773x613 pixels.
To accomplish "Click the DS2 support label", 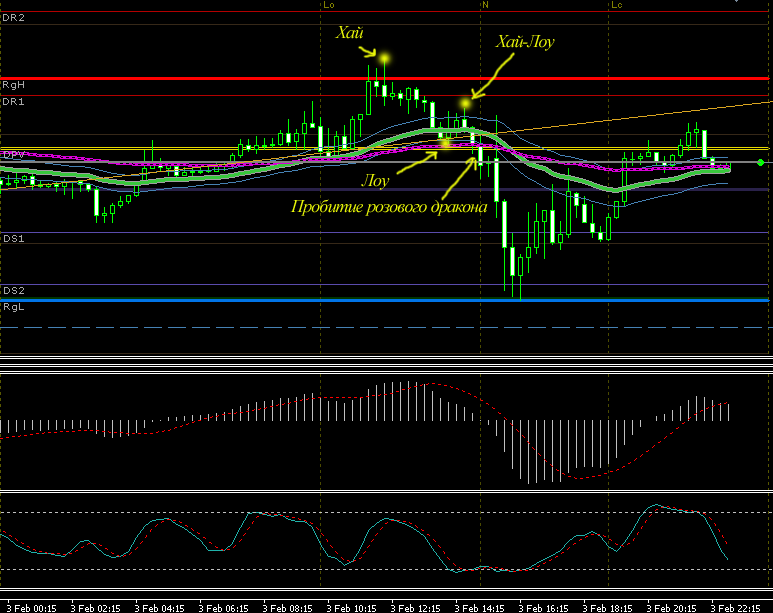I will [x=13, y=290].
